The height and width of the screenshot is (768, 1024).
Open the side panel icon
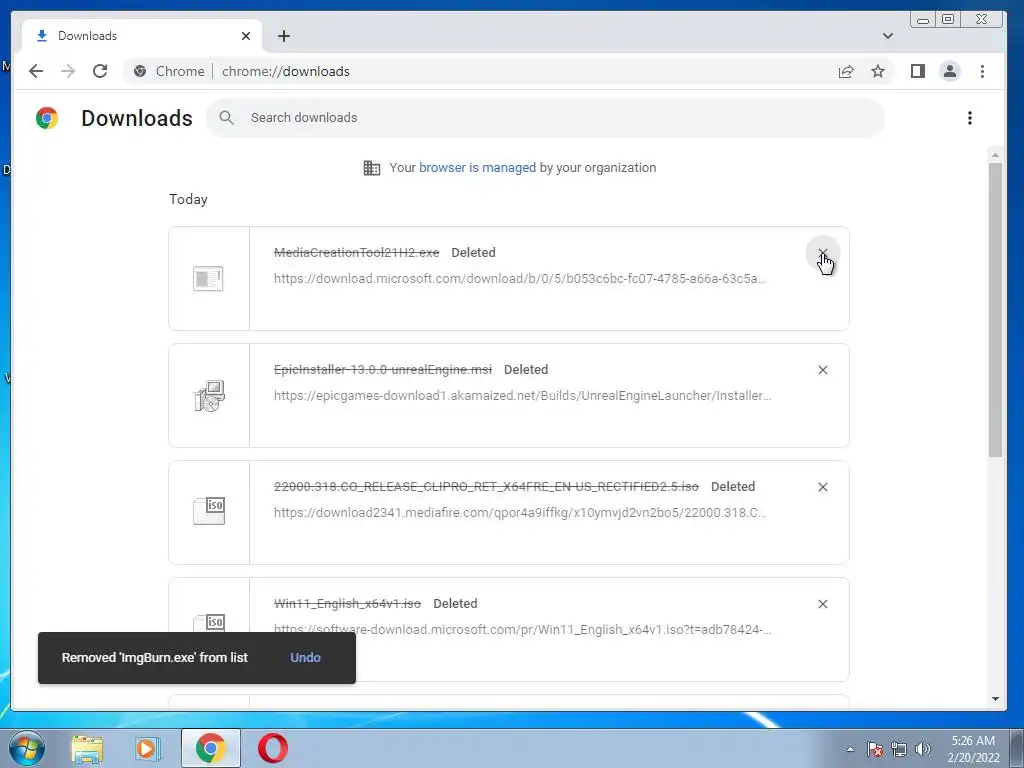tap(918, 71)
